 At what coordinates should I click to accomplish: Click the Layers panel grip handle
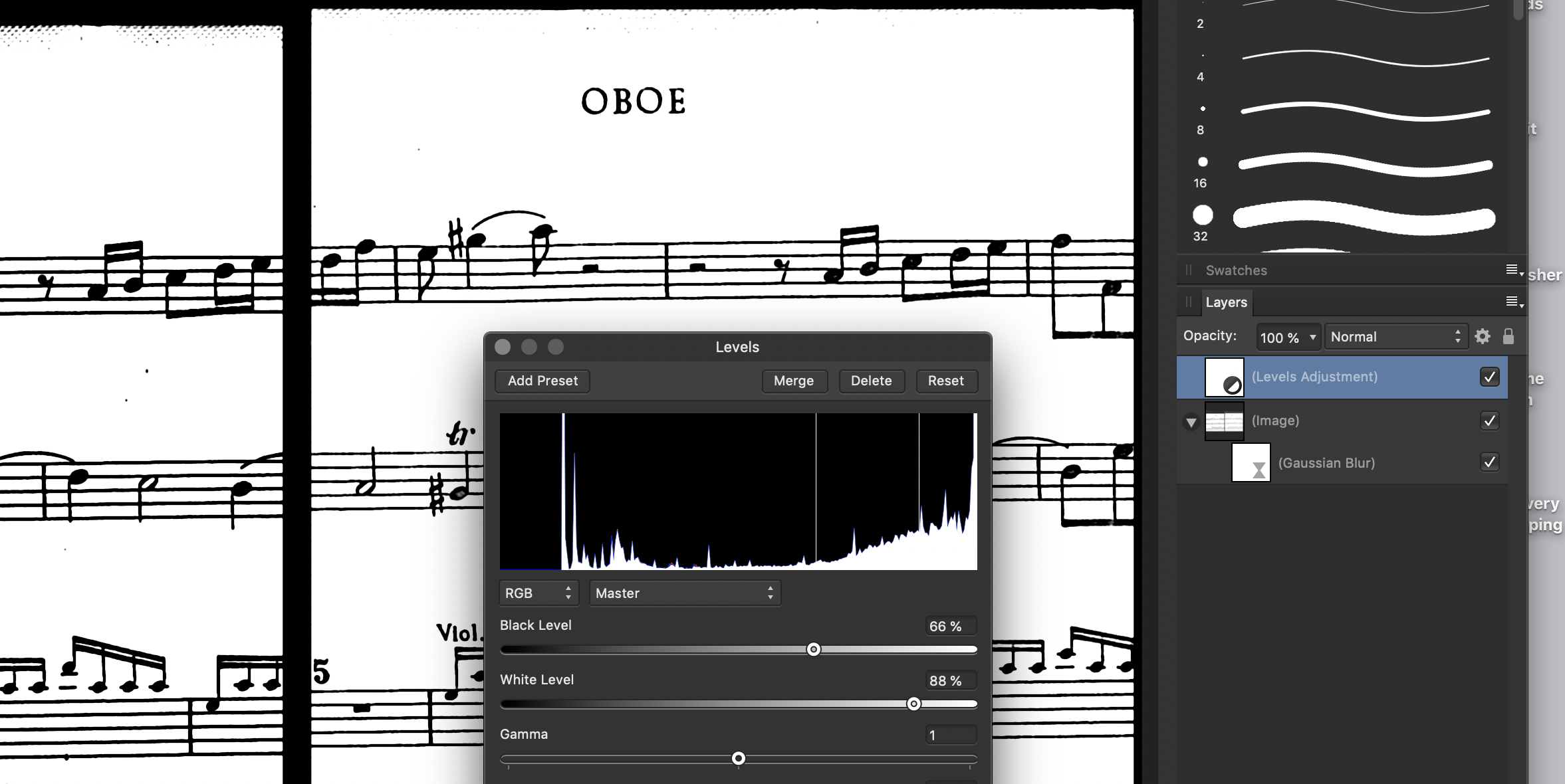click(1189, 302)
